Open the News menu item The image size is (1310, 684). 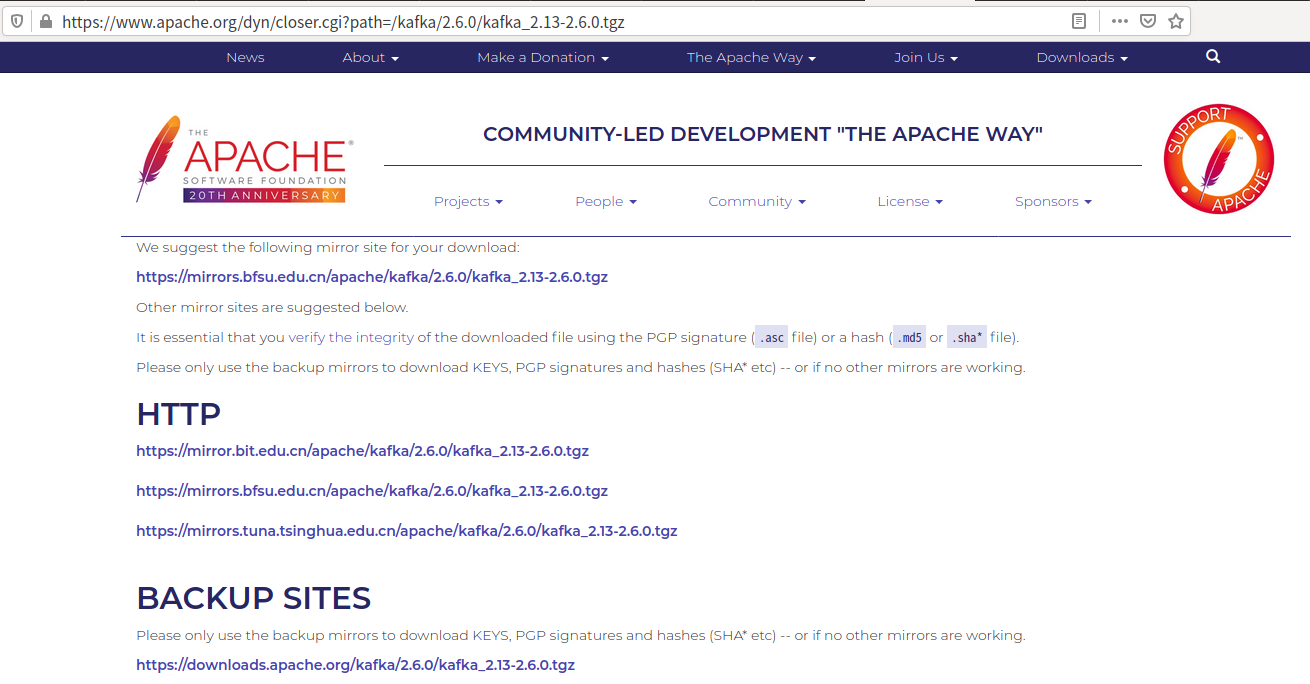[245, 57]
